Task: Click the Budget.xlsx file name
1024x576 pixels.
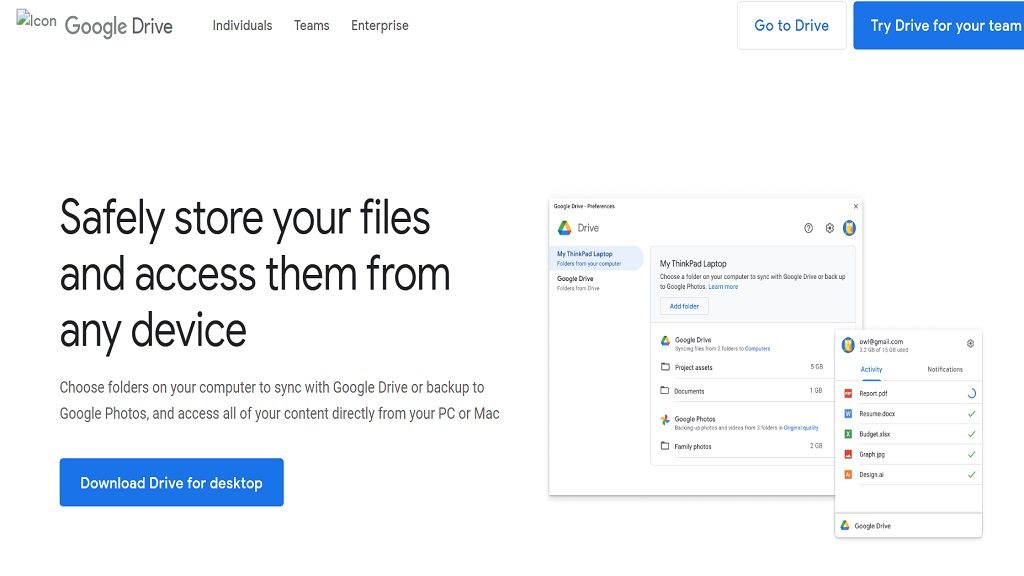Action: pos(874,434)
